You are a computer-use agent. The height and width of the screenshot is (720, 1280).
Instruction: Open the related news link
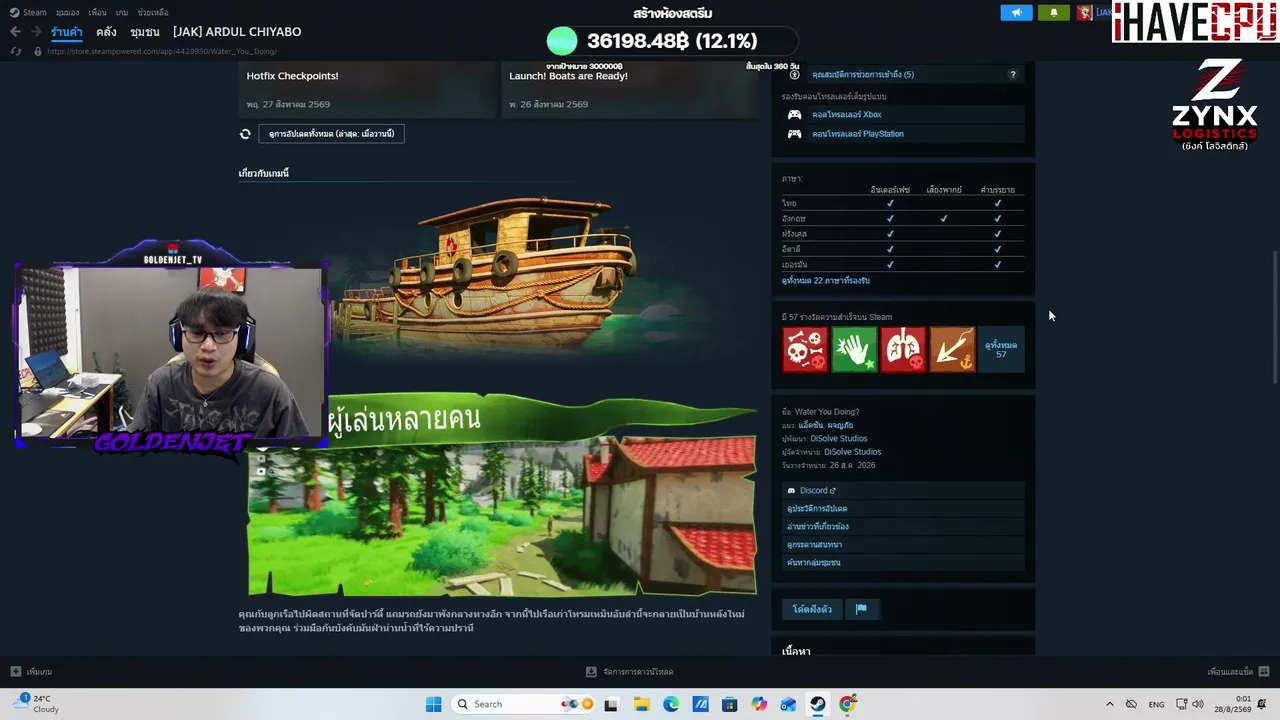[903, 527]
